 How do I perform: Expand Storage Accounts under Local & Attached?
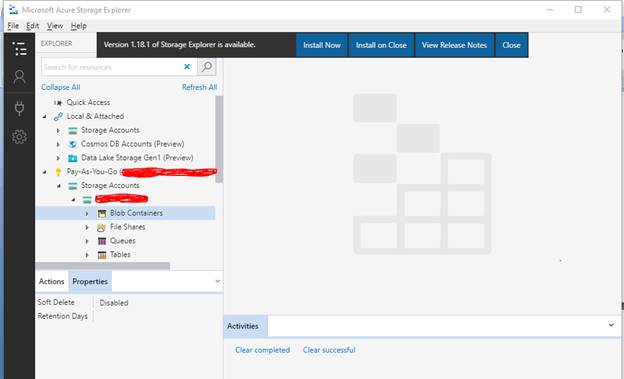(58, 131)
